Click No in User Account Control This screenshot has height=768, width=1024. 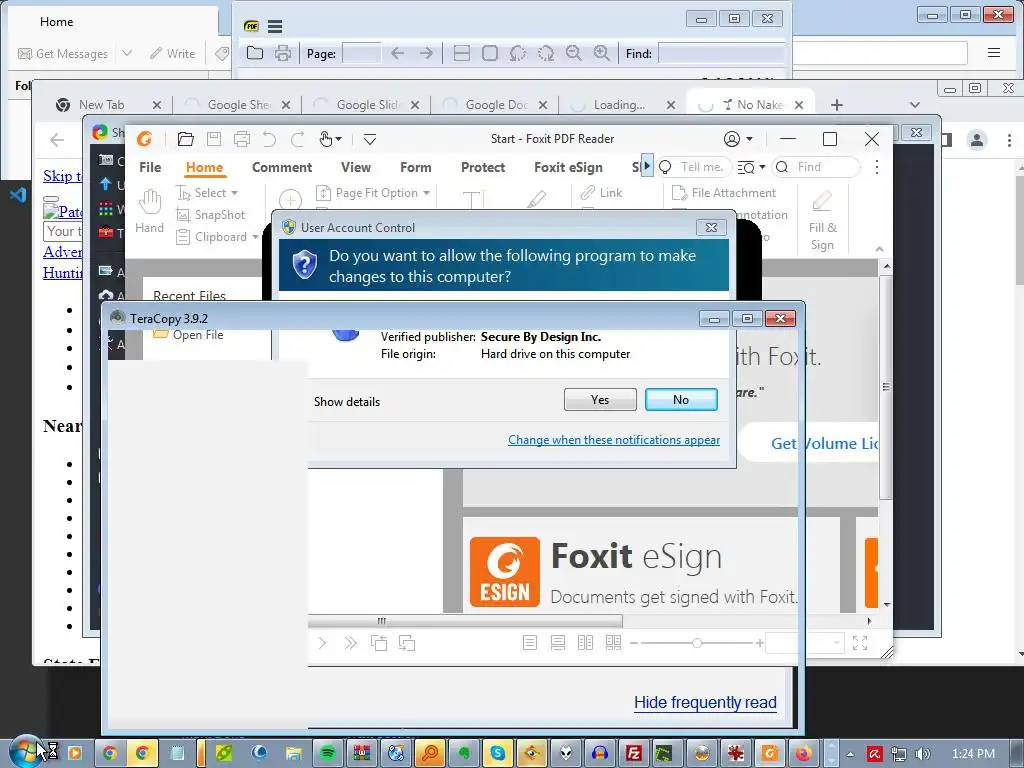(681, 400)
